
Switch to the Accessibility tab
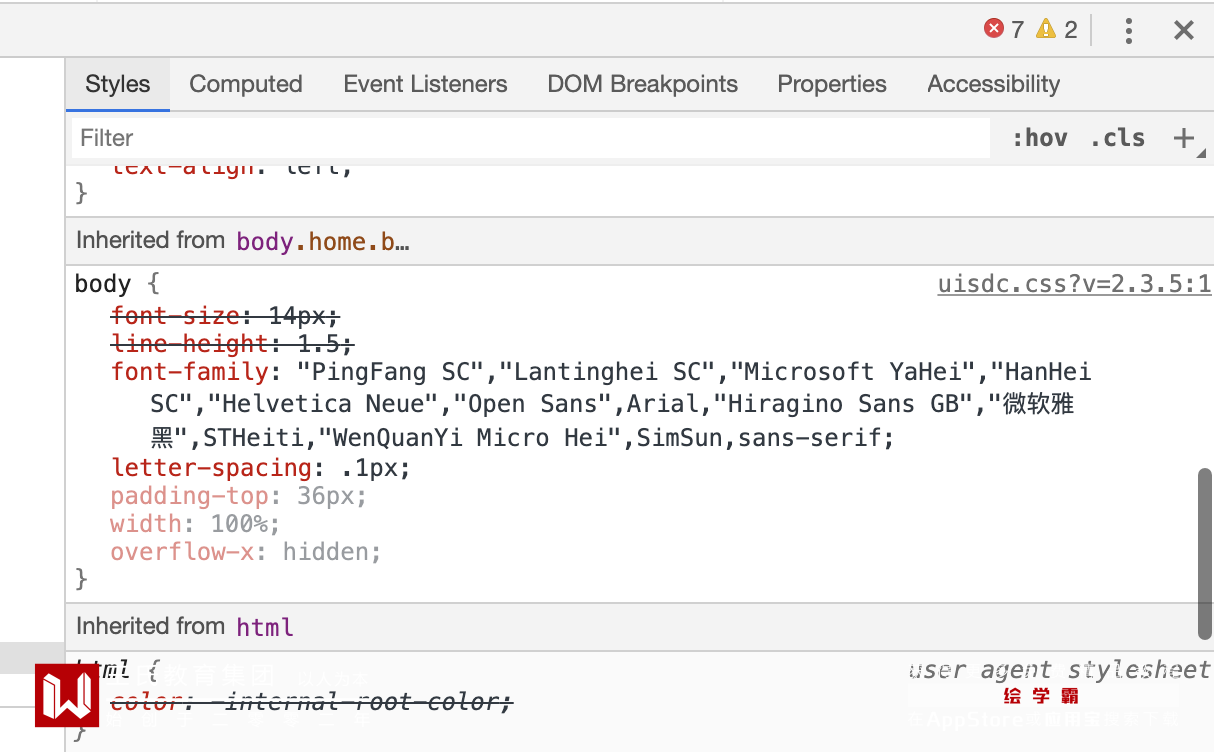point(993,84)
